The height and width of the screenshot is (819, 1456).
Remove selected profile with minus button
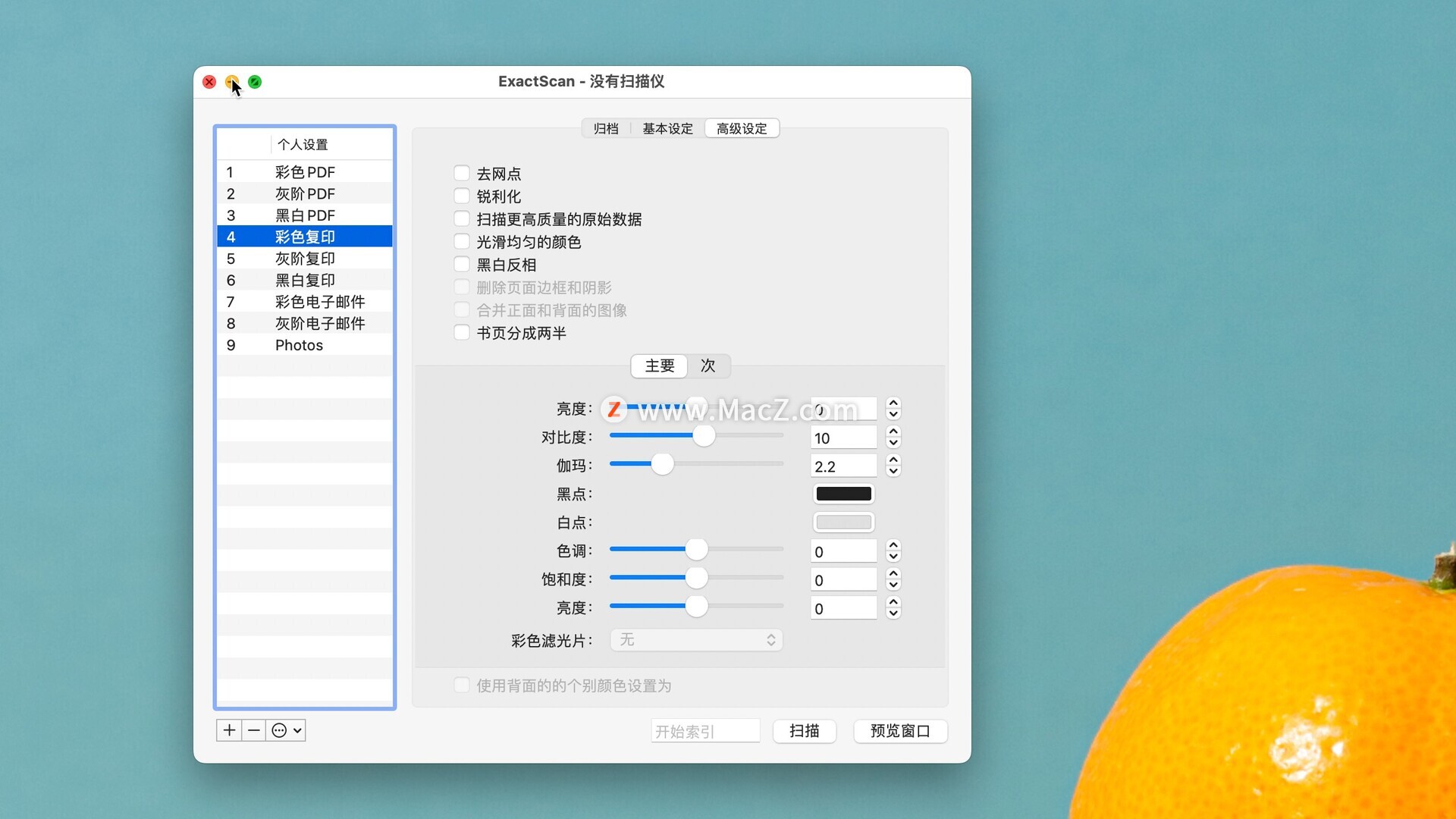[x=254, y=730]
